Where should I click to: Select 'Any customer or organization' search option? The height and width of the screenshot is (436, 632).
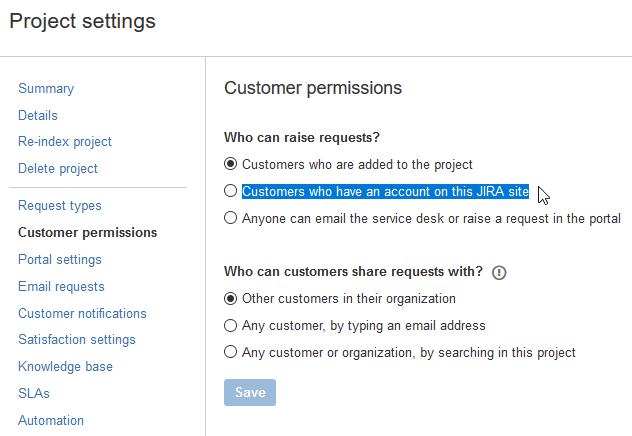coord(231,352)
